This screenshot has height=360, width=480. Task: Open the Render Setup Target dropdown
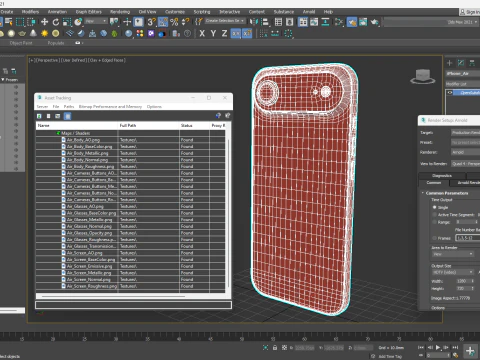(x=466, y=132)
